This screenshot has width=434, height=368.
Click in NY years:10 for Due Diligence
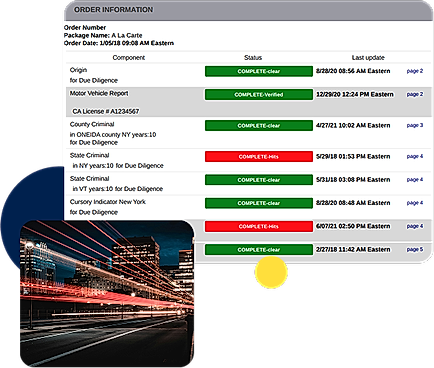coord(118,166)
